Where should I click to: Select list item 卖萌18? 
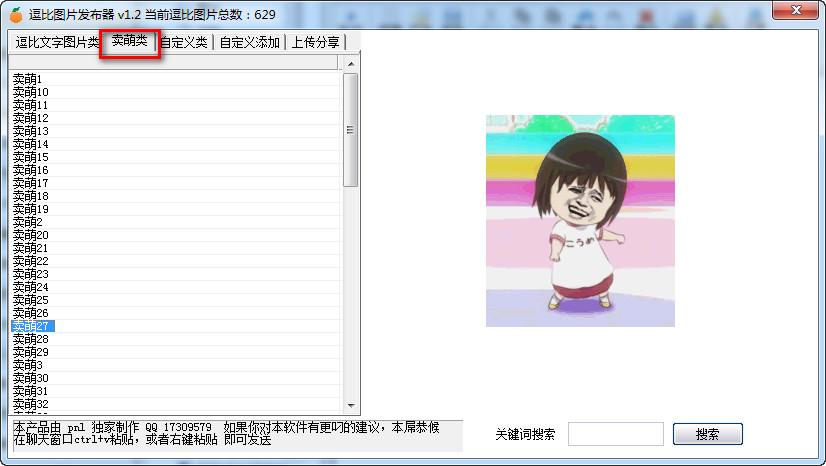point(31,196)
